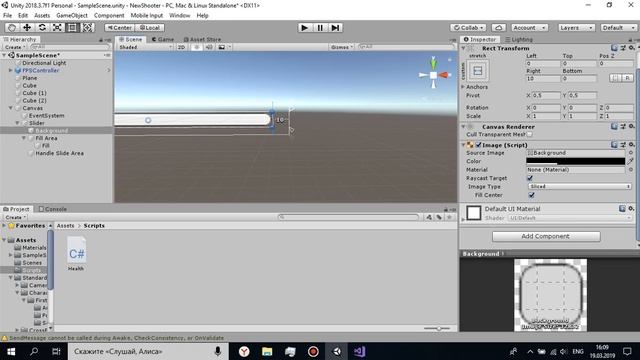Select Source Image object picker circle
Screen dimensions: 640x360
631,153
